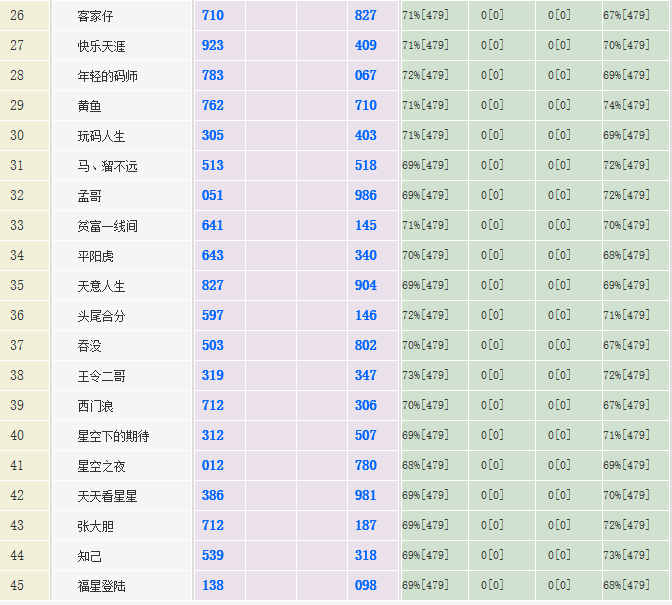Click the number 981 in 天天看星星 row
This screenshot has width=672, height=605.
click(365, 495)
